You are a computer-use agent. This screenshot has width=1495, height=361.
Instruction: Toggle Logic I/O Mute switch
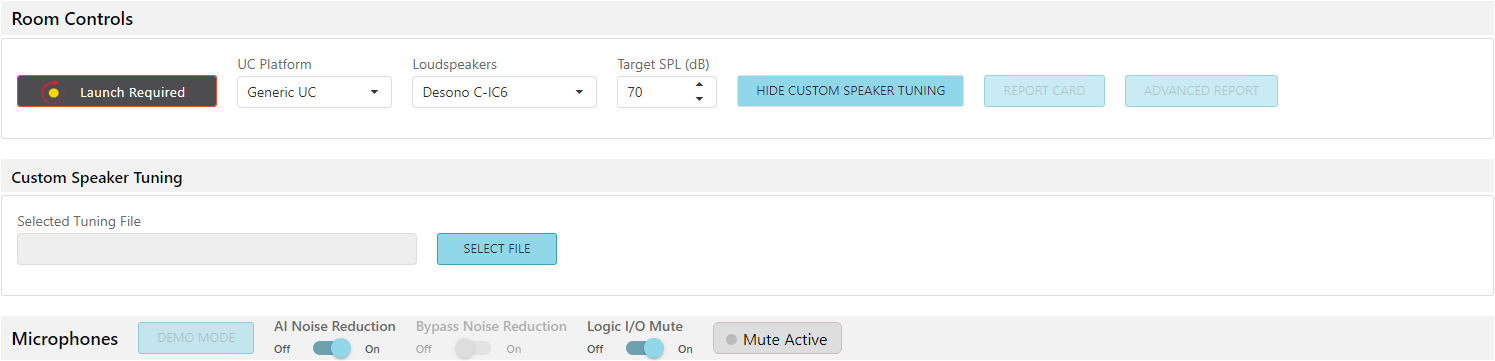pyautogui.click(x=645, y=348)
